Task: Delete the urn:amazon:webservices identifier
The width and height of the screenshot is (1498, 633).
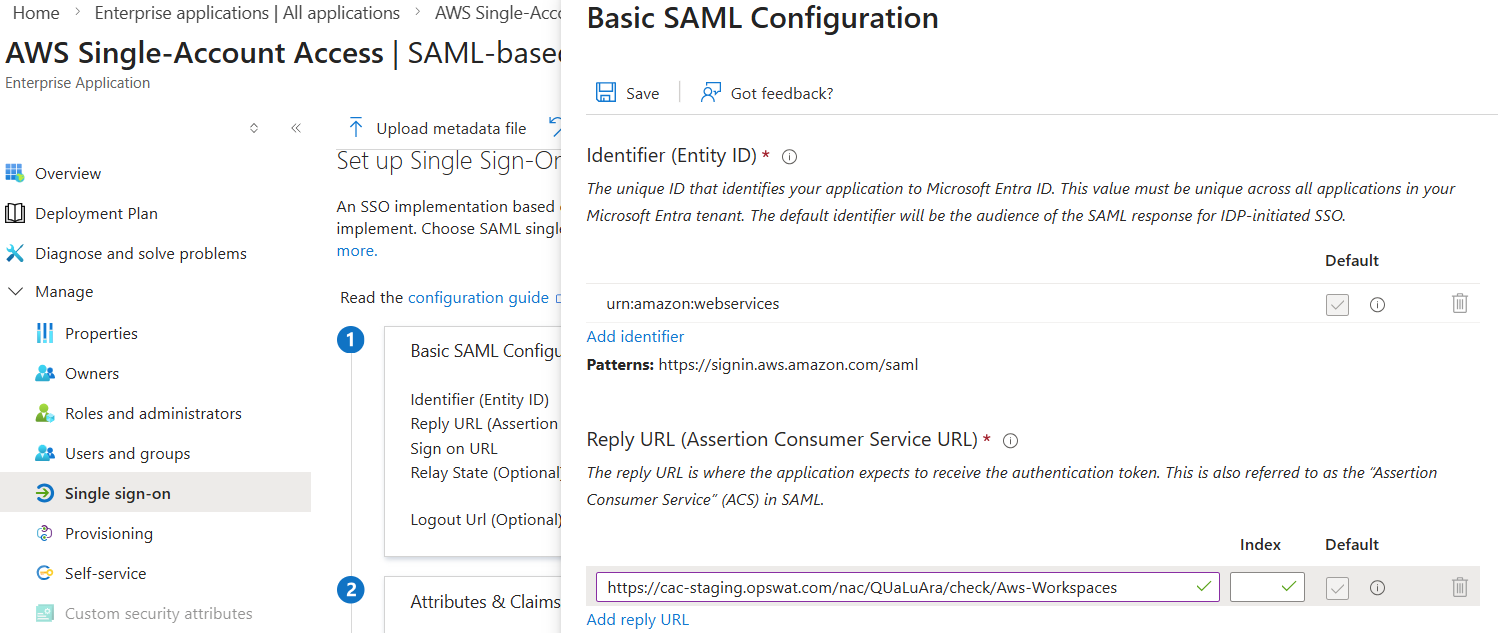Action: 1459,304
